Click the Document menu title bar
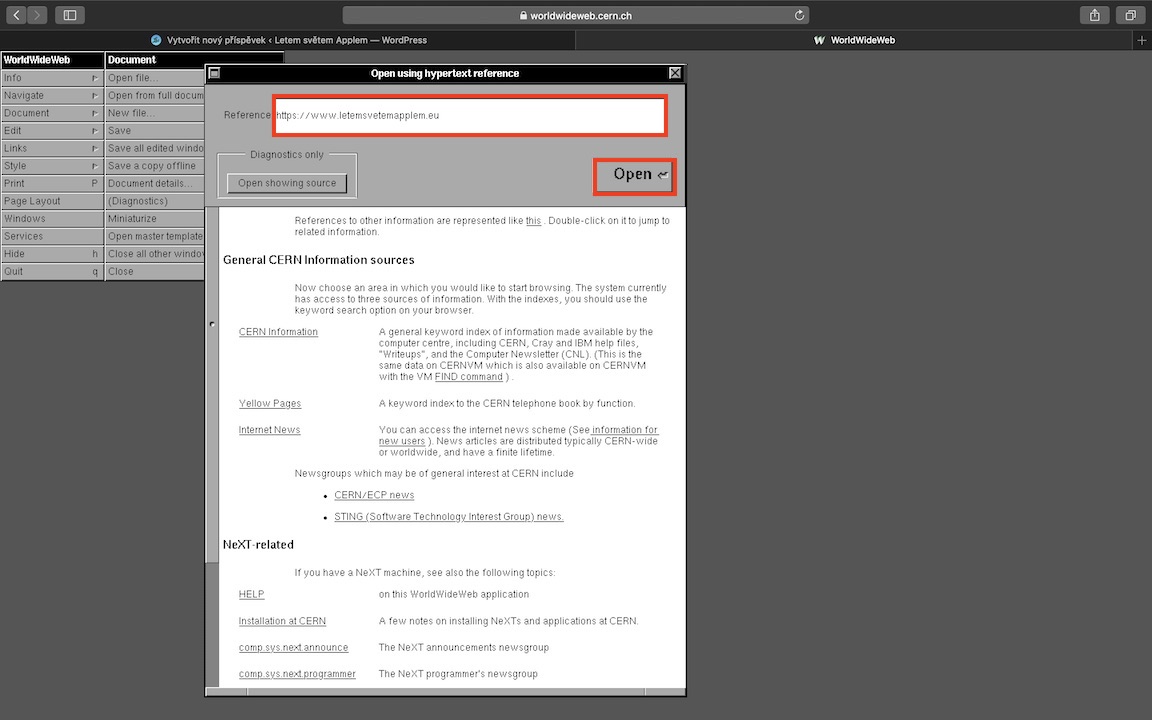The height and width of the screenshot is (720, 1152). pos(194,60)
